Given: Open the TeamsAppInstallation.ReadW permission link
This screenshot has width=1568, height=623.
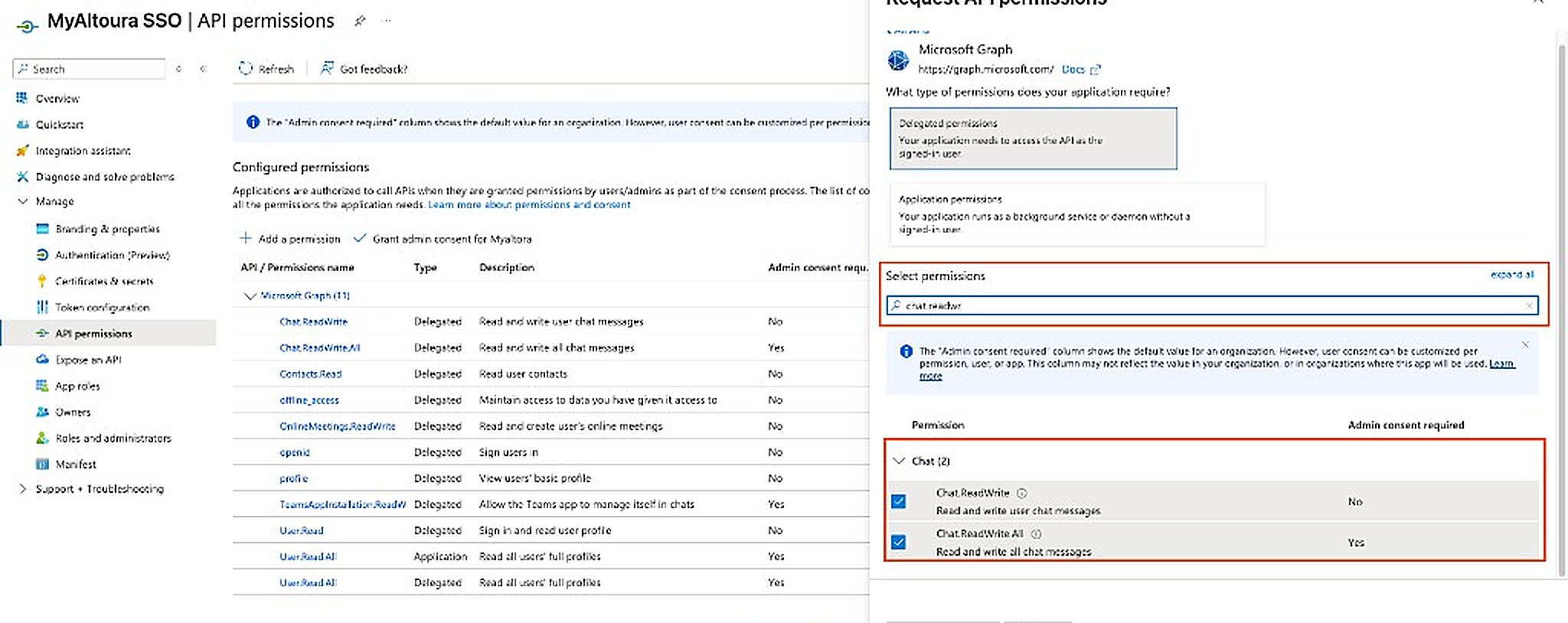Looking at the screenshot, I should point(342,504).
